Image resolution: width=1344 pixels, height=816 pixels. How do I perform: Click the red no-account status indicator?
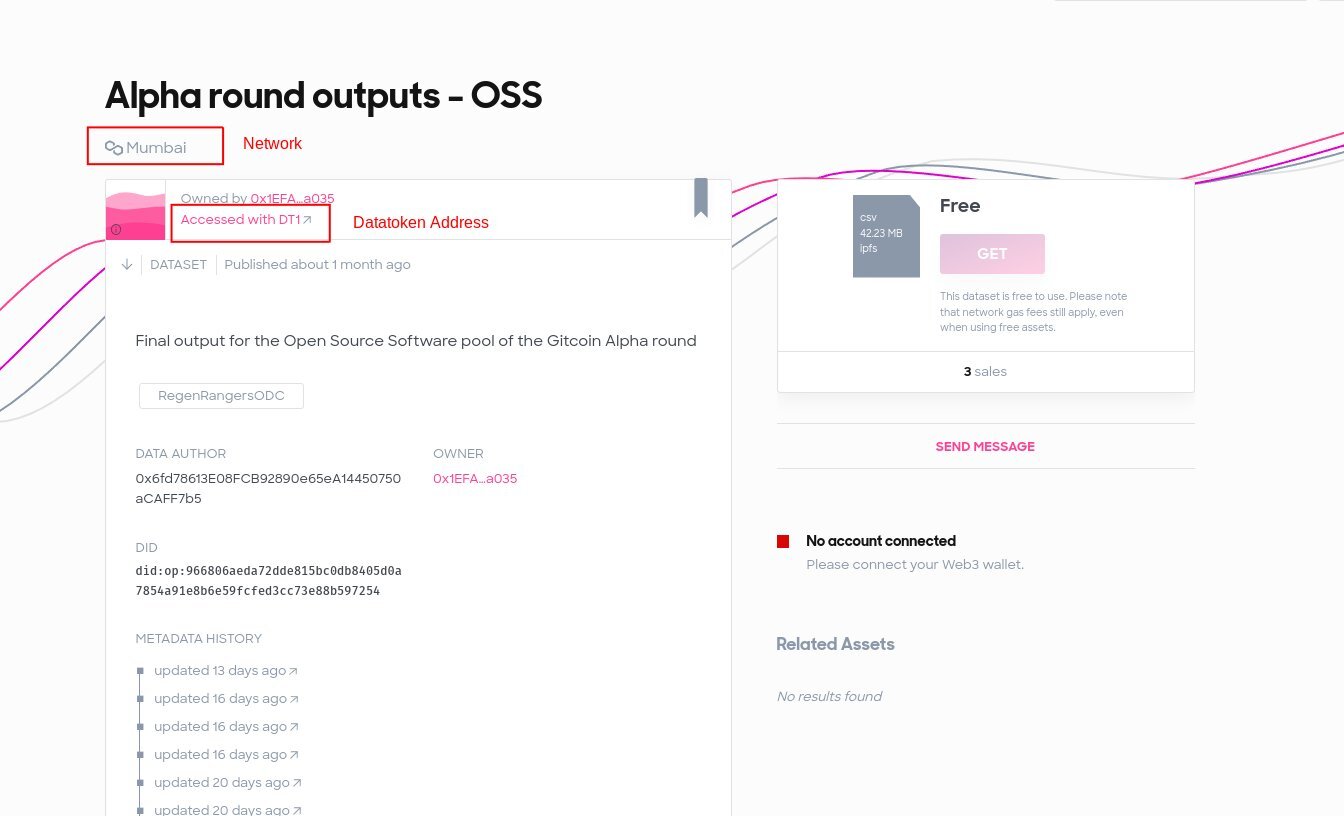coord(783,542)
